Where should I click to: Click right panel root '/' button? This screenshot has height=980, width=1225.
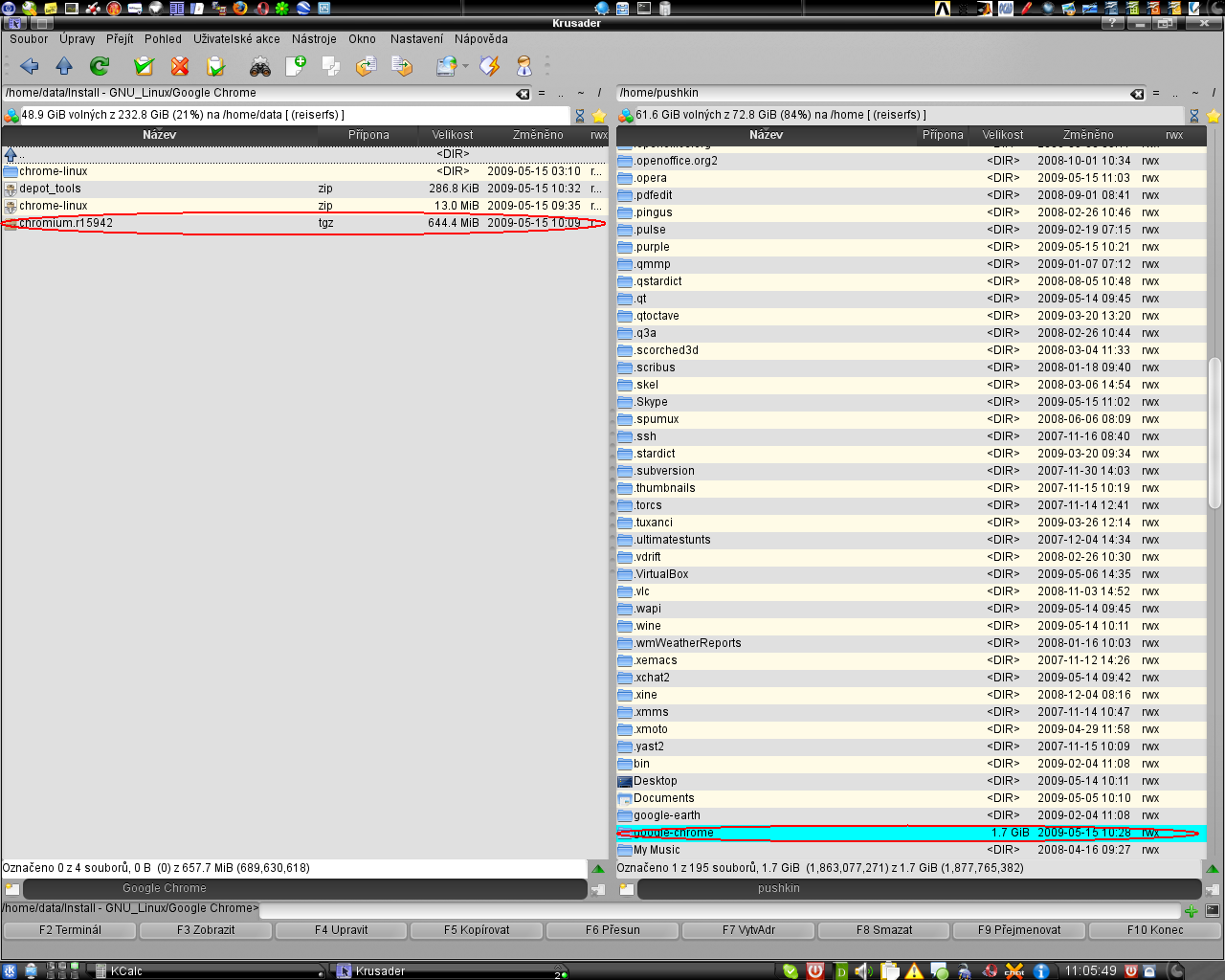click(x=1214, y=93)
